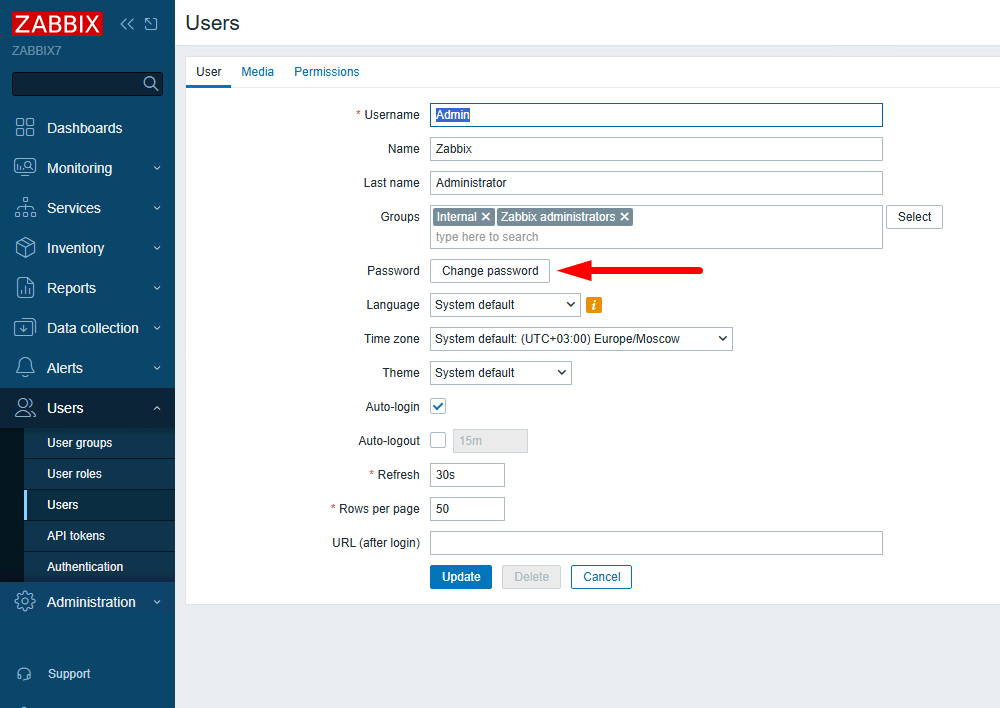Expand the Monitoring menu chevron

[157, 168]
